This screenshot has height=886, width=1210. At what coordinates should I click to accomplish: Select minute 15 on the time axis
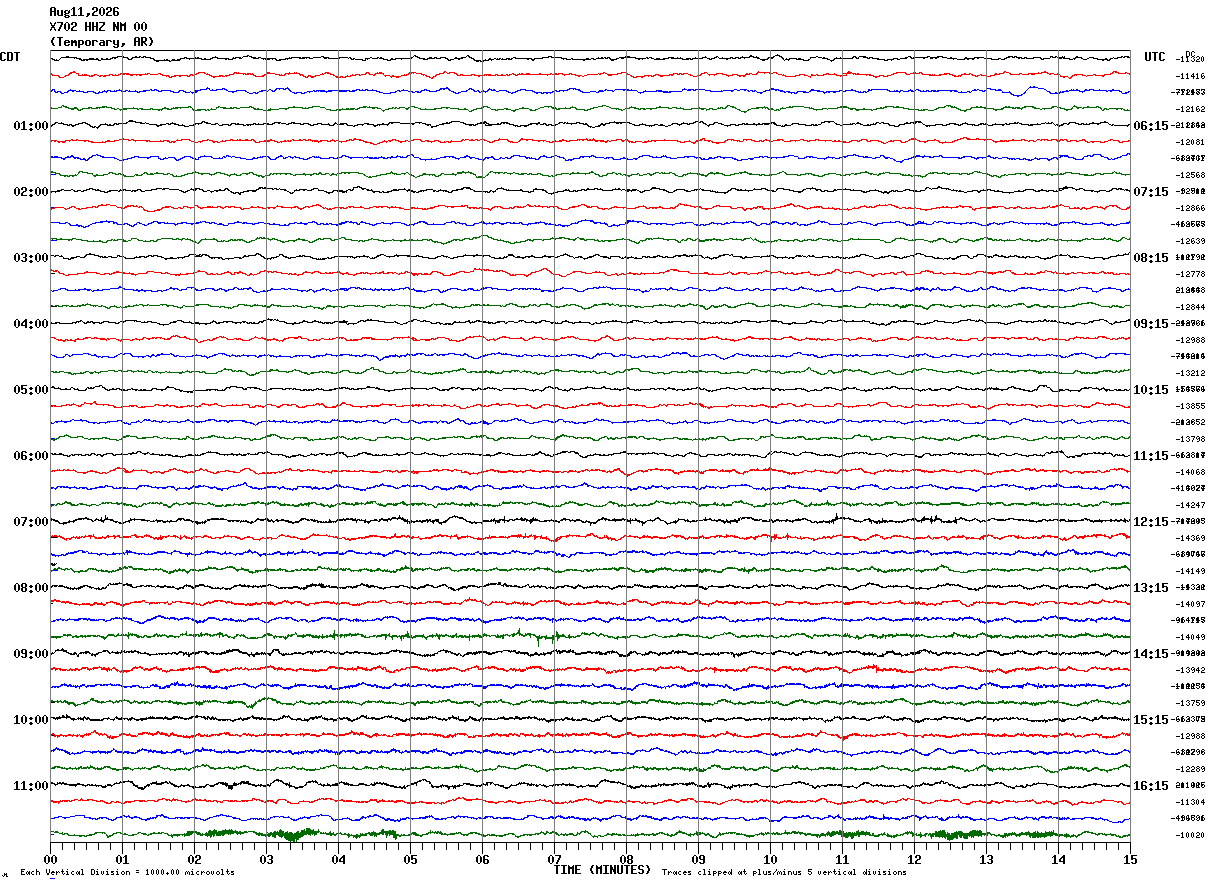pyautogui.click(x=1130, y=859)
